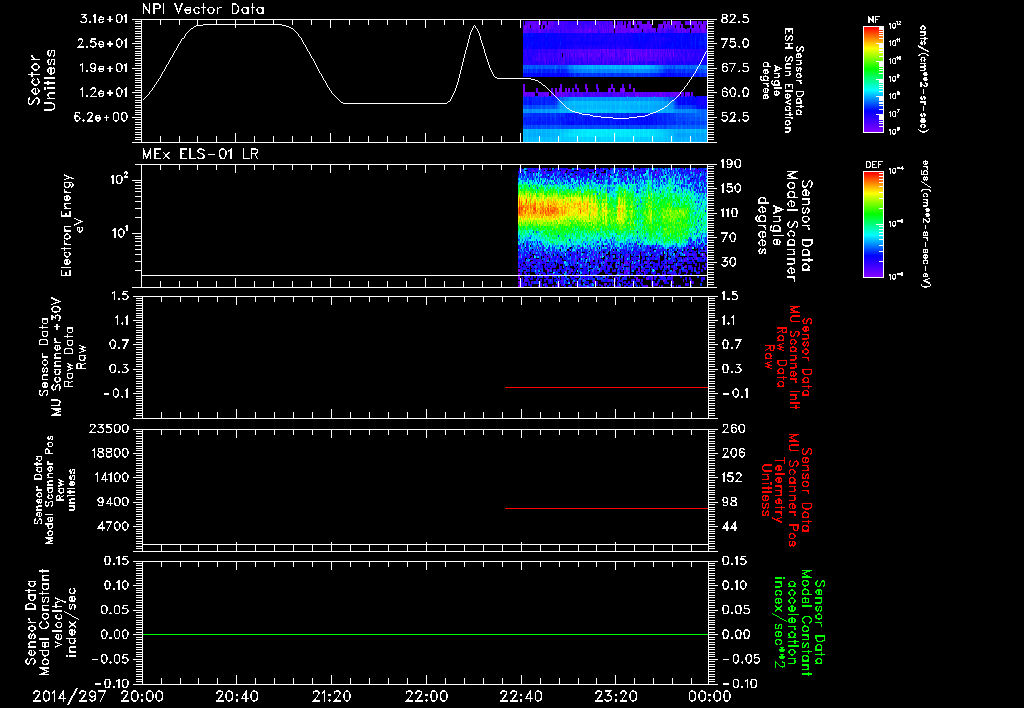The height and width of the screenshot is (708, 1024).
Task: Click the "152" telemetry tick value
Action: tap(733, 477)
